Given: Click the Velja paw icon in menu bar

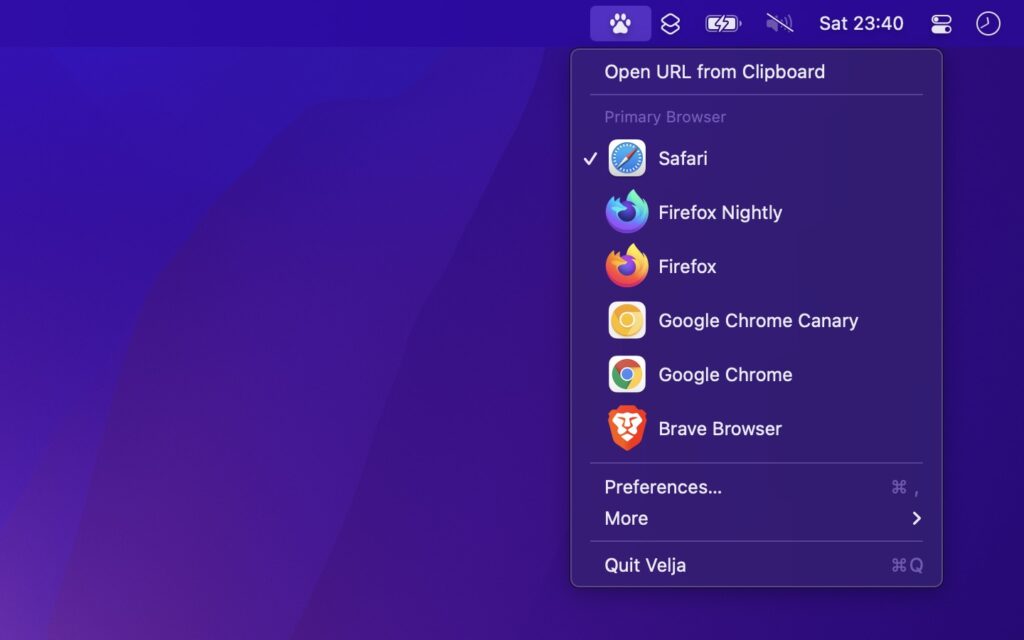Looking at the screenshot, I should [x=620, y=24].
